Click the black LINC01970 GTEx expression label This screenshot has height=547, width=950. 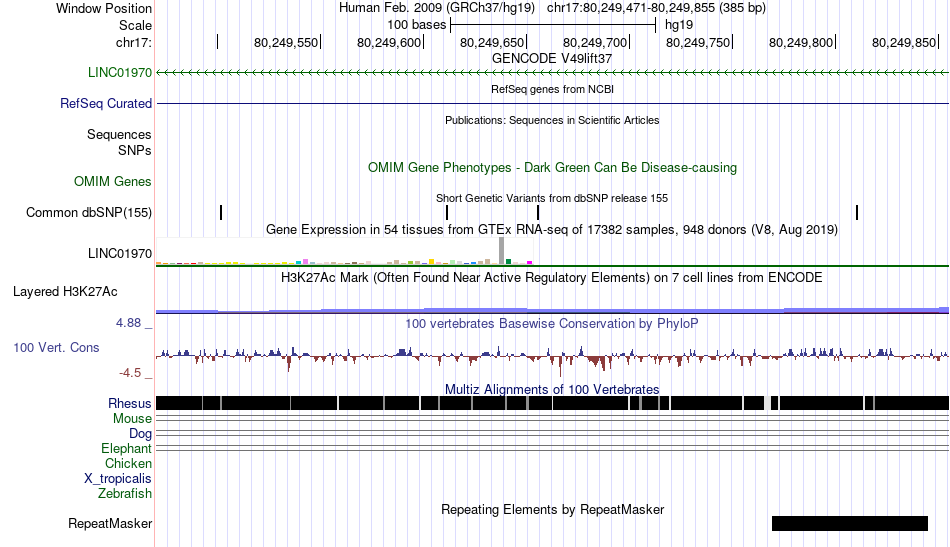point(120,253)
